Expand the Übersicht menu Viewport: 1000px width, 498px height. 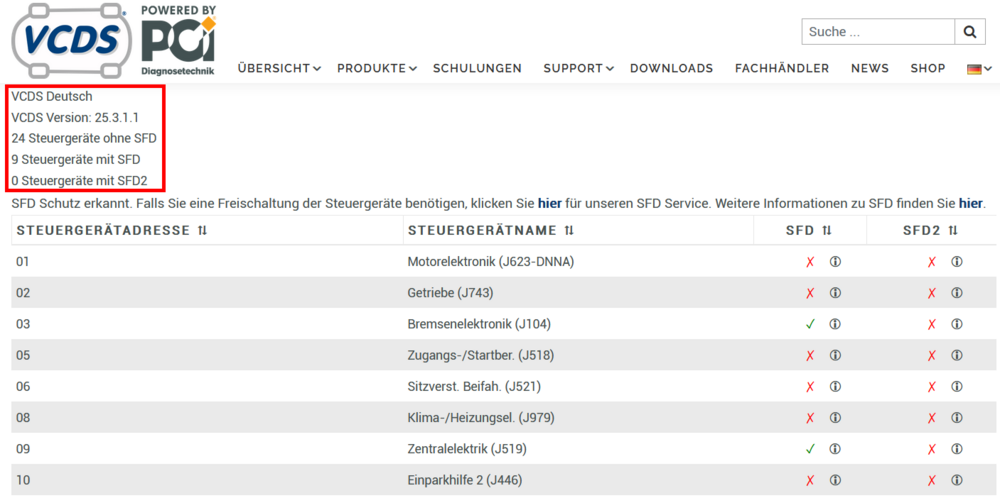point(279,68)
